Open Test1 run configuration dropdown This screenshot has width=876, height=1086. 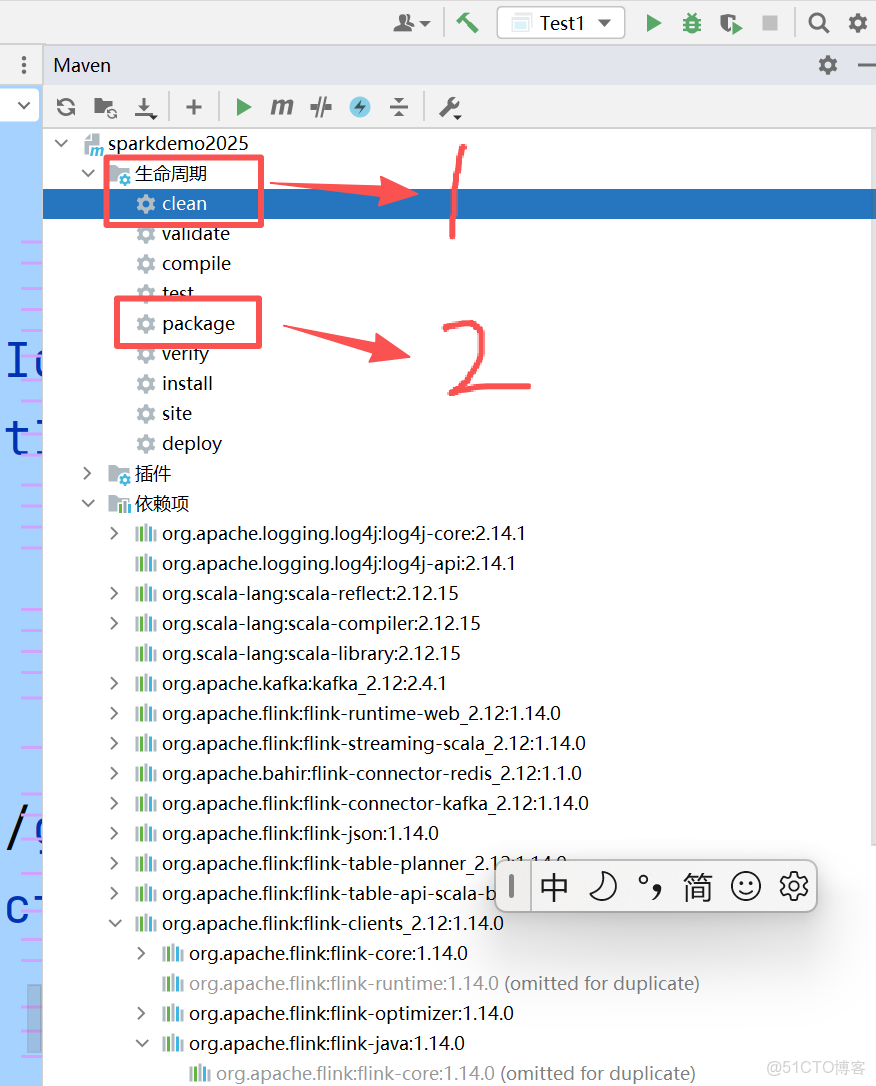(x=561, y=23)
